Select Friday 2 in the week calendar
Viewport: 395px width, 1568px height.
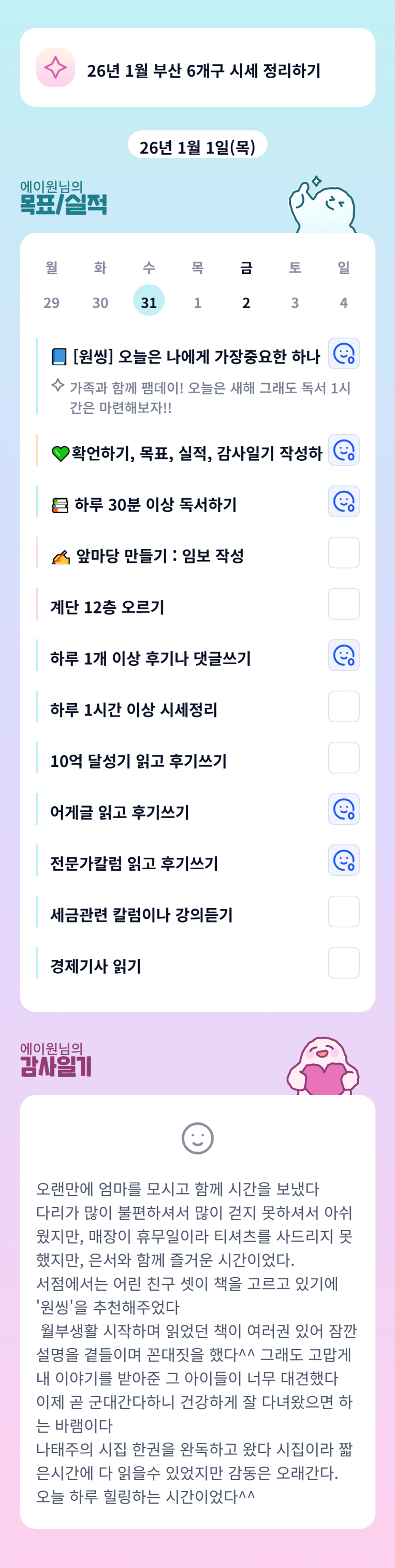(x=246, y=302)
